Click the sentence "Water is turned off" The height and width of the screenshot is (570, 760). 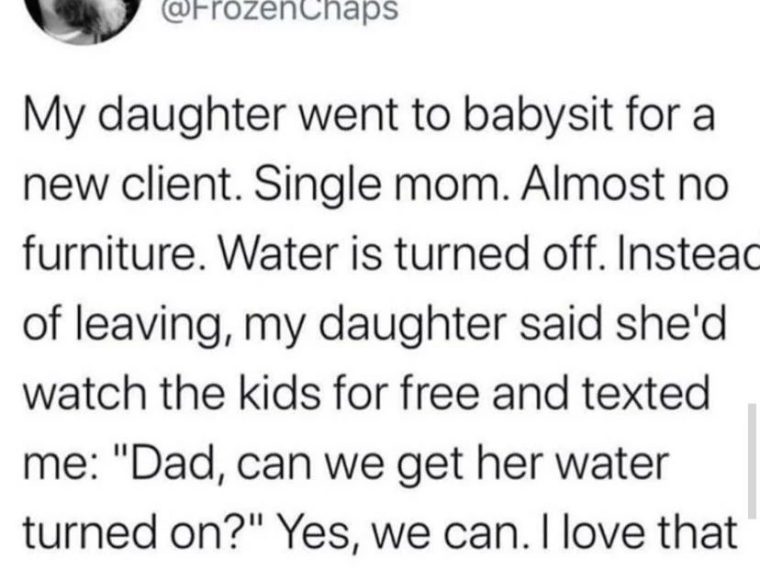(x=408, y=254)
